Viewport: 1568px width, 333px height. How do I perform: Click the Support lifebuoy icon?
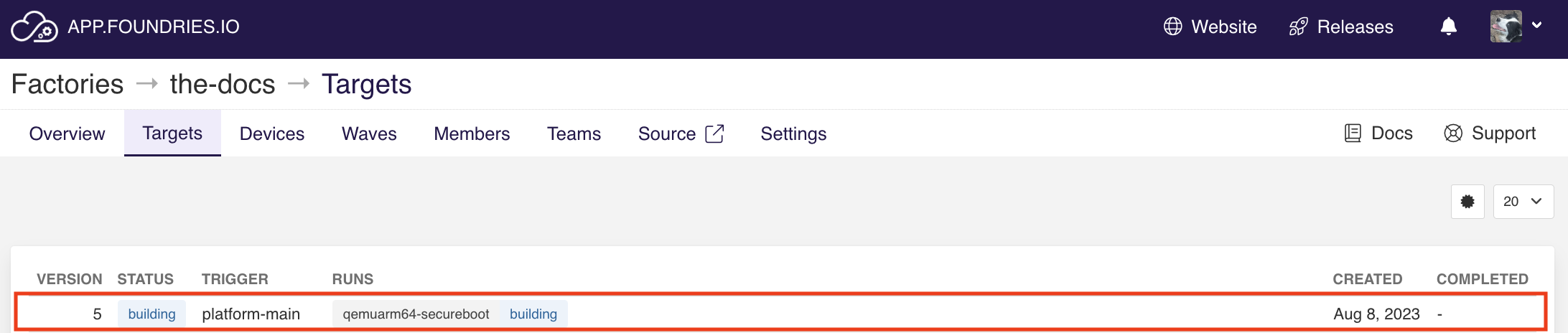tap(1453, 133)
